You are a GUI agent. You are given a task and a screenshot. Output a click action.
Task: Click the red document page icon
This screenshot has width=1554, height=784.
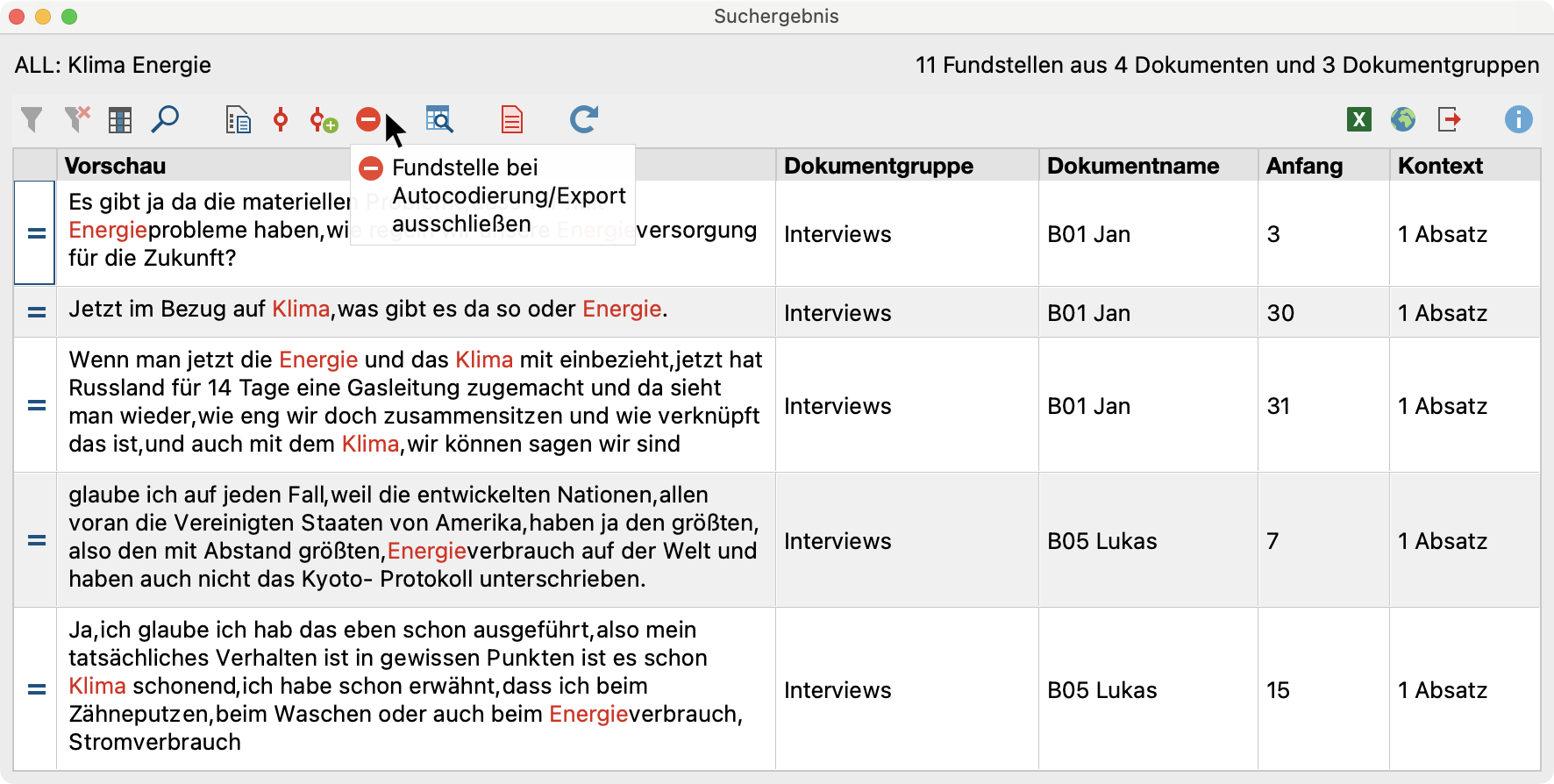[512, 119]
